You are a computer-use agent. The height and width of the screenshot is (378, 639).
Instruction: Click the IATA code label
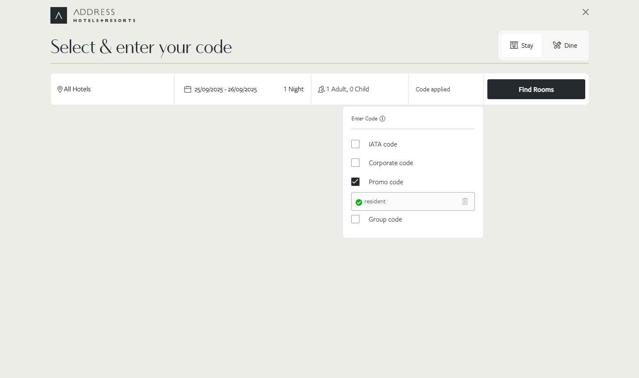pyautogui.click(x=383, y=144)
